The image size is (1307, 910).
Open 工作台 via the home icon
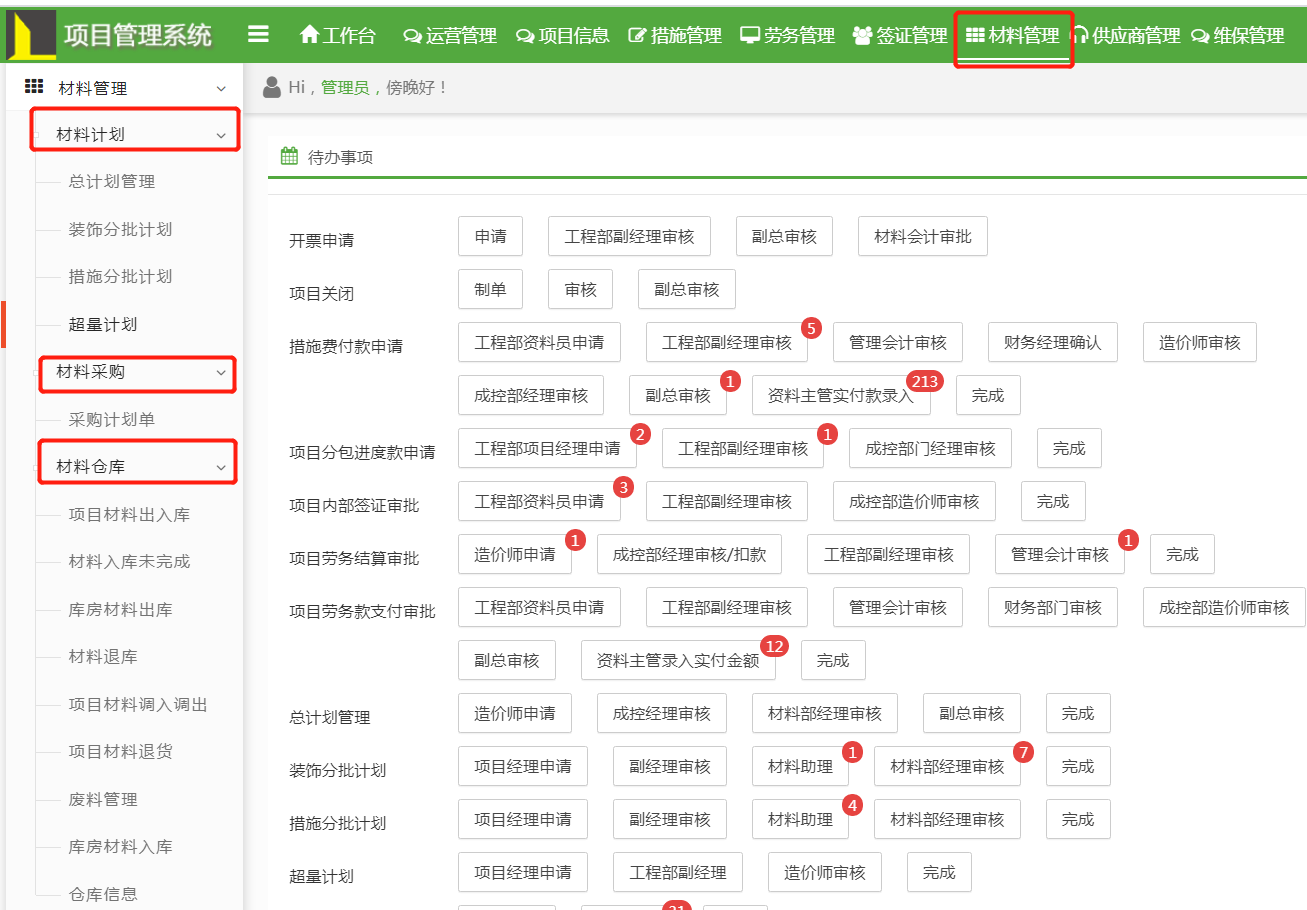pos(309,35)
